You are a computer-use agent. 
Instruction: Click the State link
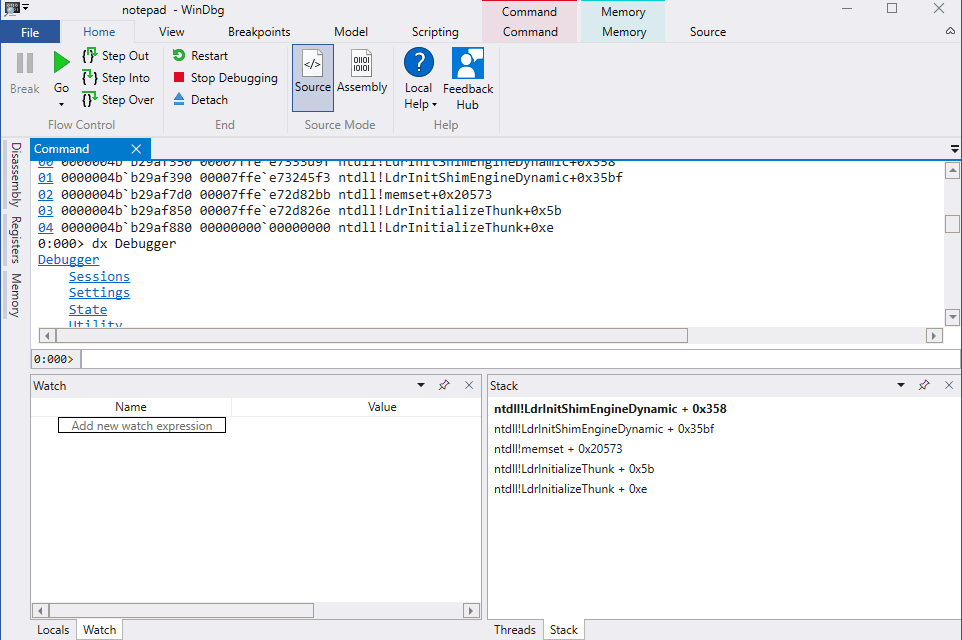tap(88, 309)
